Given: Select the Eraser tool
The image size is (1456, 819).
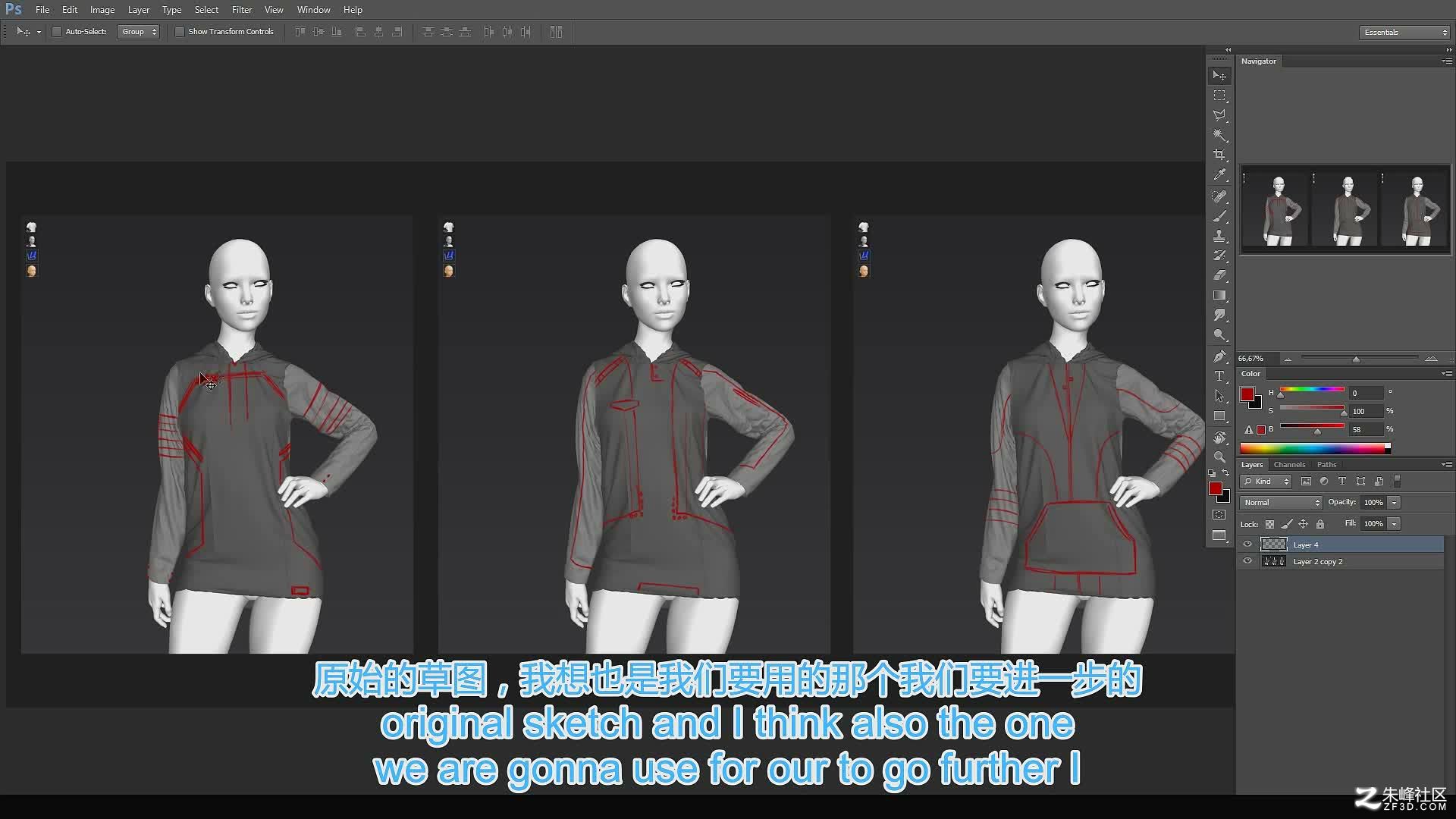Looking at the screenshot, I should pos(1219,275).
